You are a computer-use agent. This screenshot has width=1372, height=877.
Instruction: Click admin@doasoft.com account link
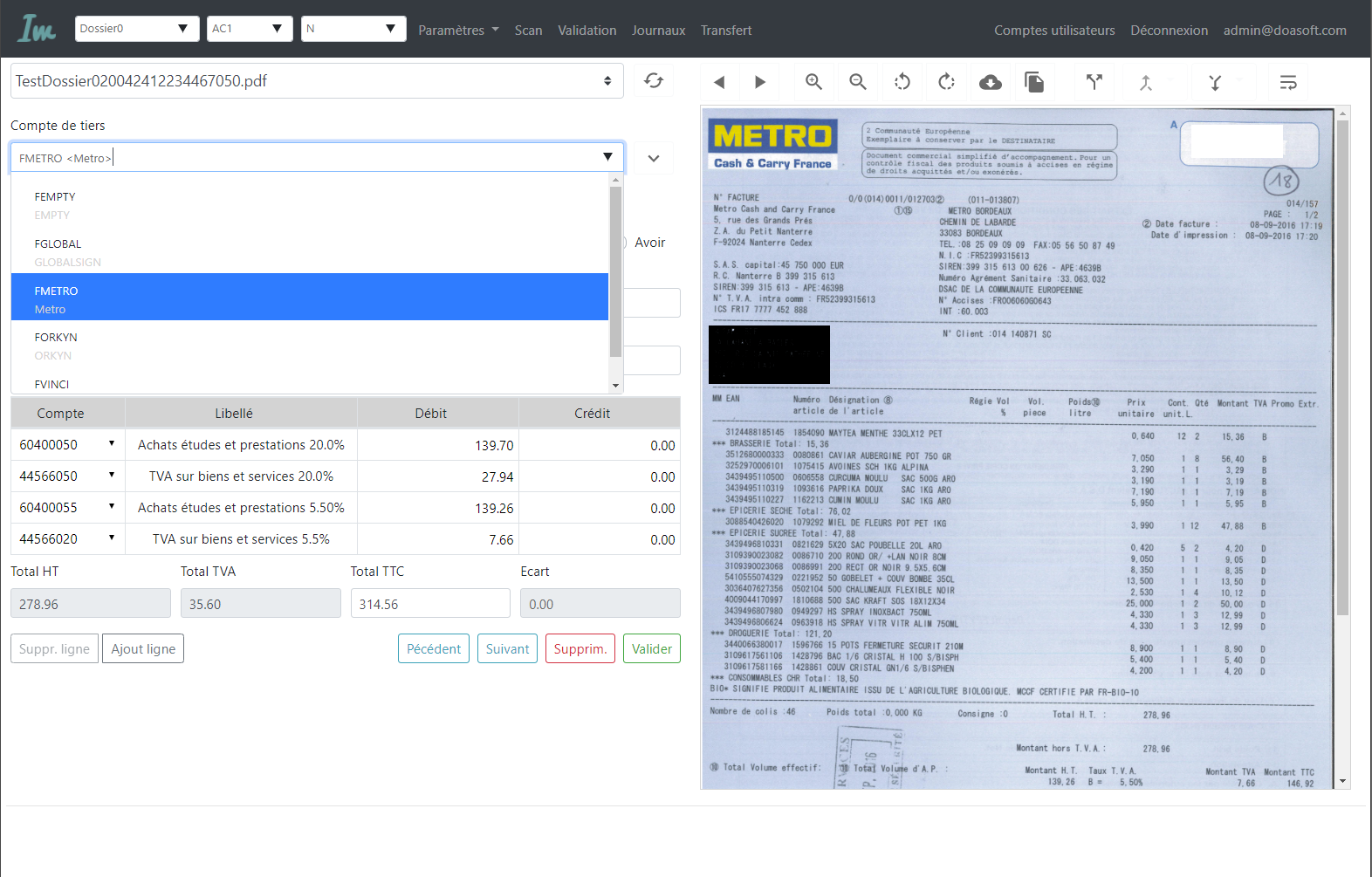pos(1285,30)
